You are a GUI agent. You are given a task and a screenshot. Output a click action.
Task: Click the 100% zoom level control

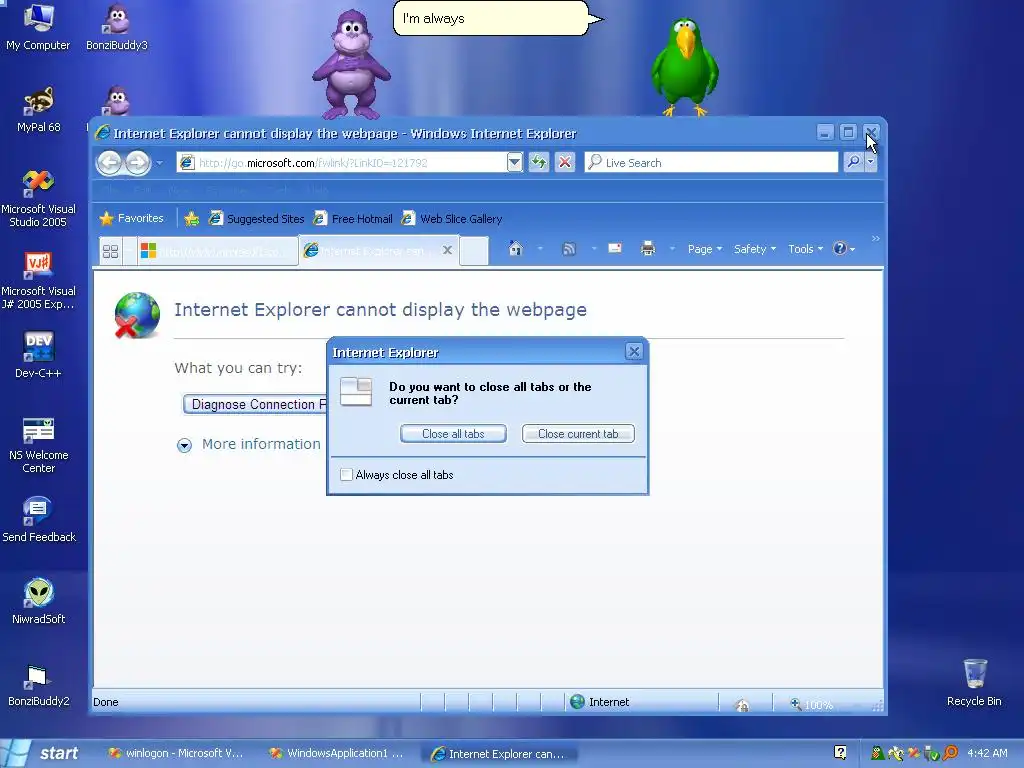812,704
